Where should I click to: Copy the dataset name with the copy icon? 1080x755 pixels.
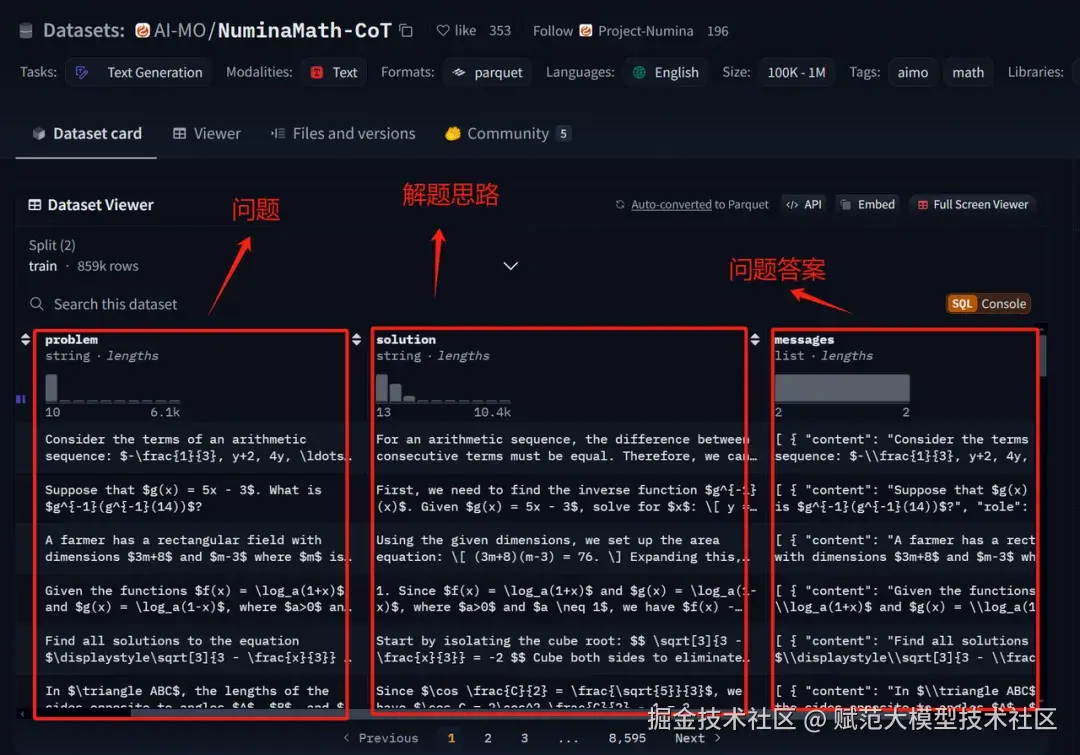(406, 31)
